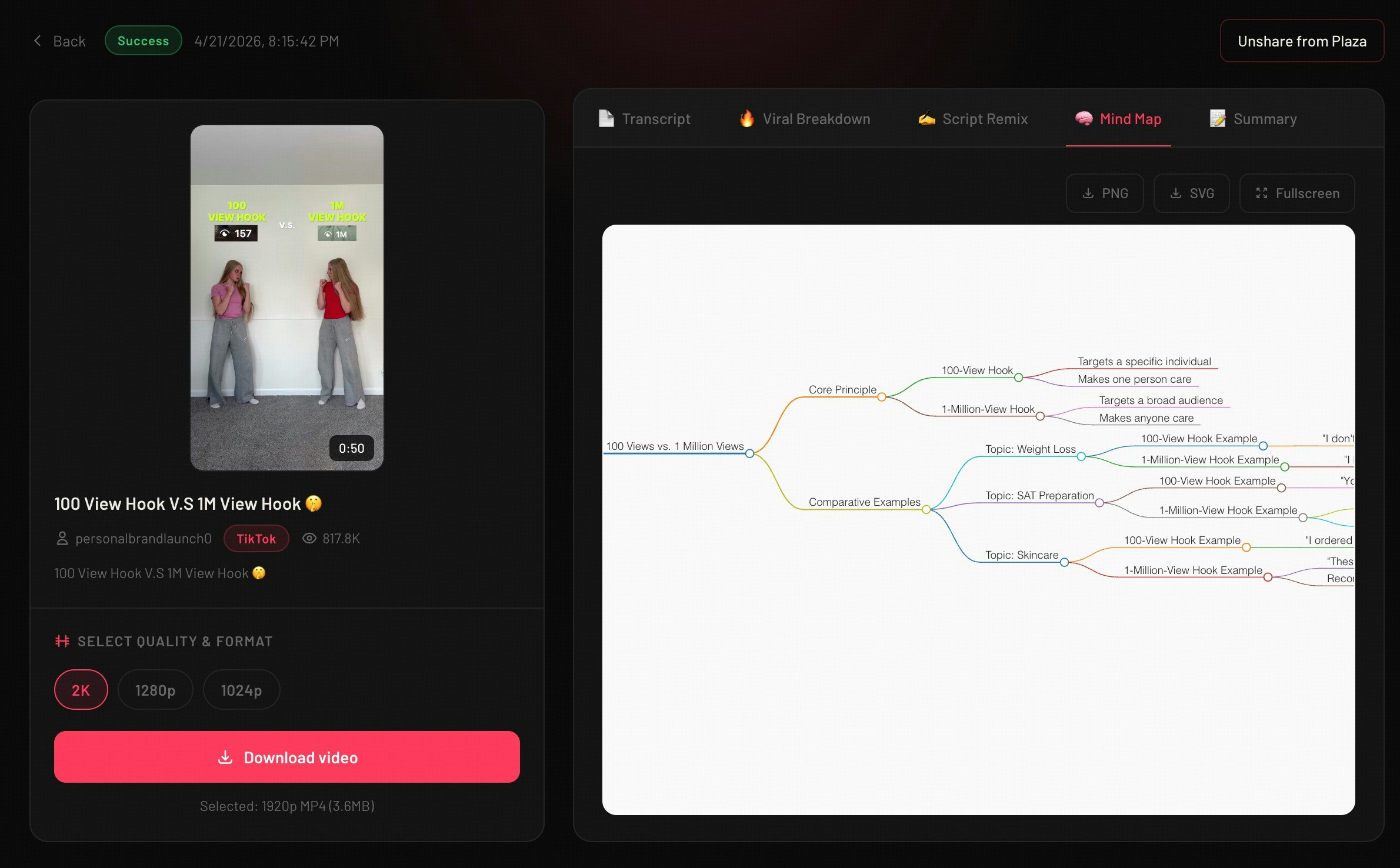Download mind map as PNG
Viewport: 1400px width, 868px height.
coord(1105,193)
